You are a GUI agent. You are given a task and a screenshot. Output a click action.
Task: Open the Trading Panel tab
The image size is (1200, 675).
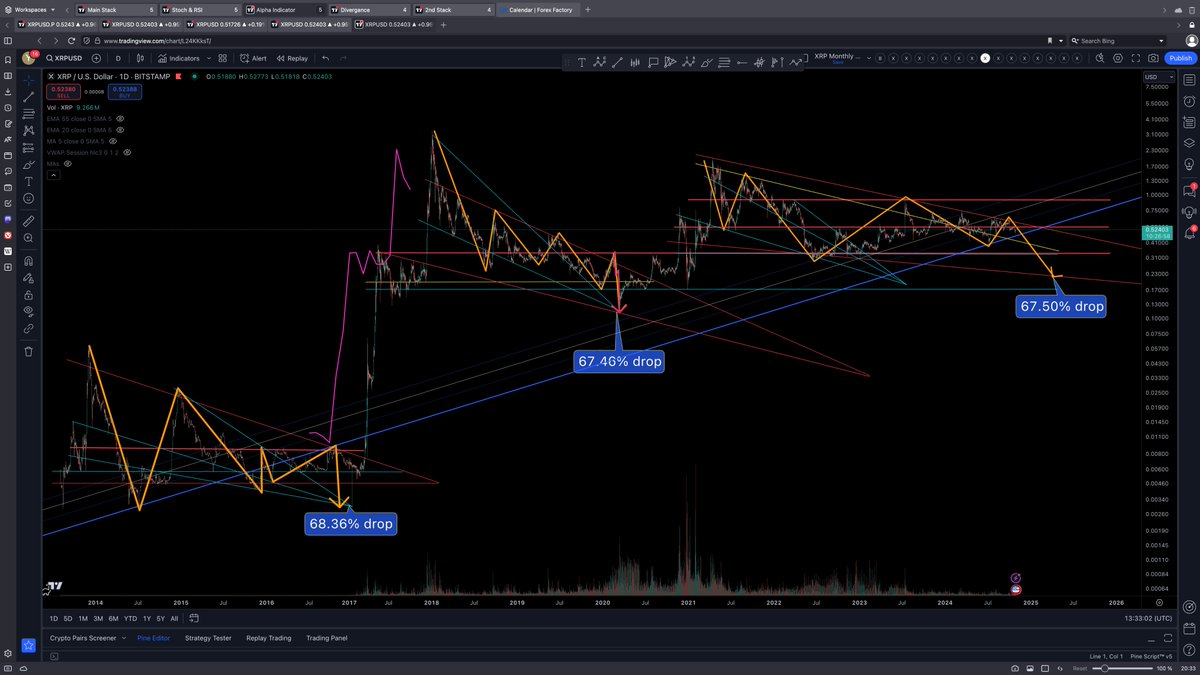(x=327, y=638)
